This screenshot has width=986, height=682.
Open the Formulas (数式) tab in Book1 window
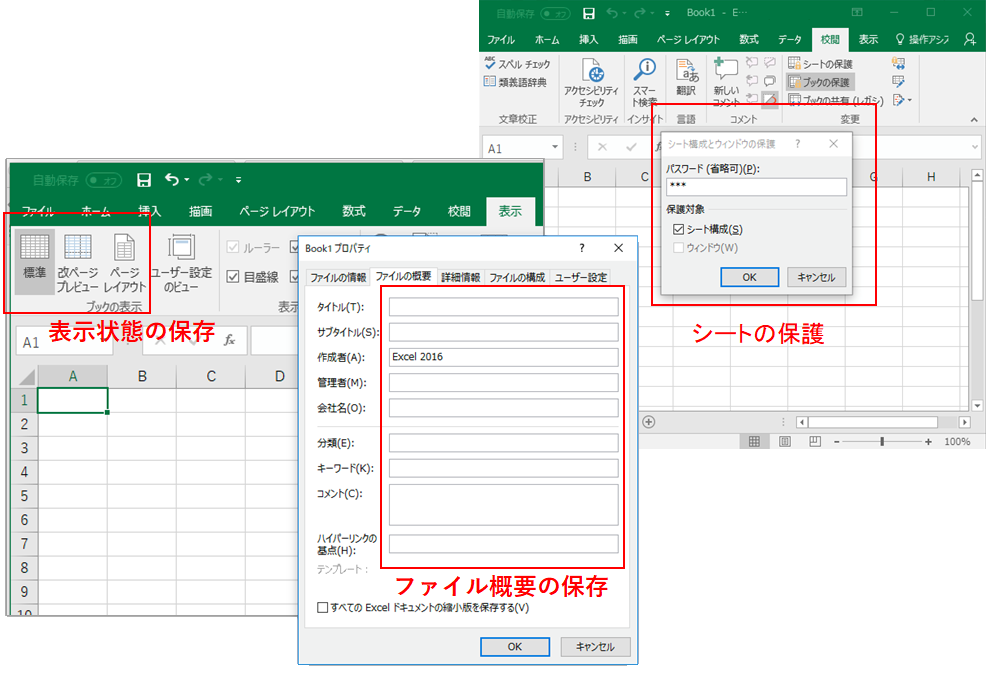point(748,39)
